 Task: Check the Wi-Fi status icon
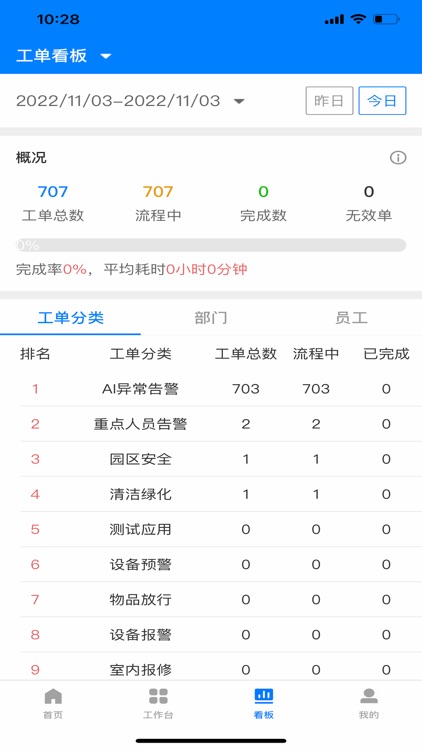(357, 19)
